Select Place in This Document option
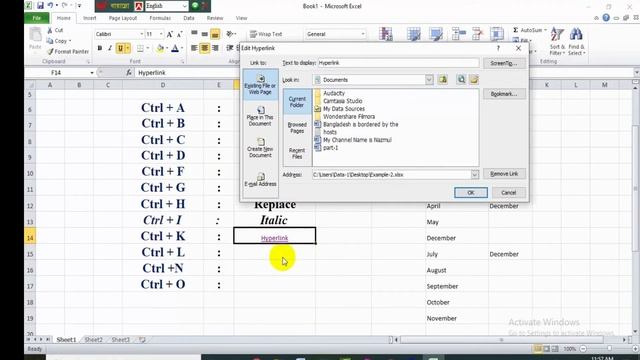 tap(260, 116)
